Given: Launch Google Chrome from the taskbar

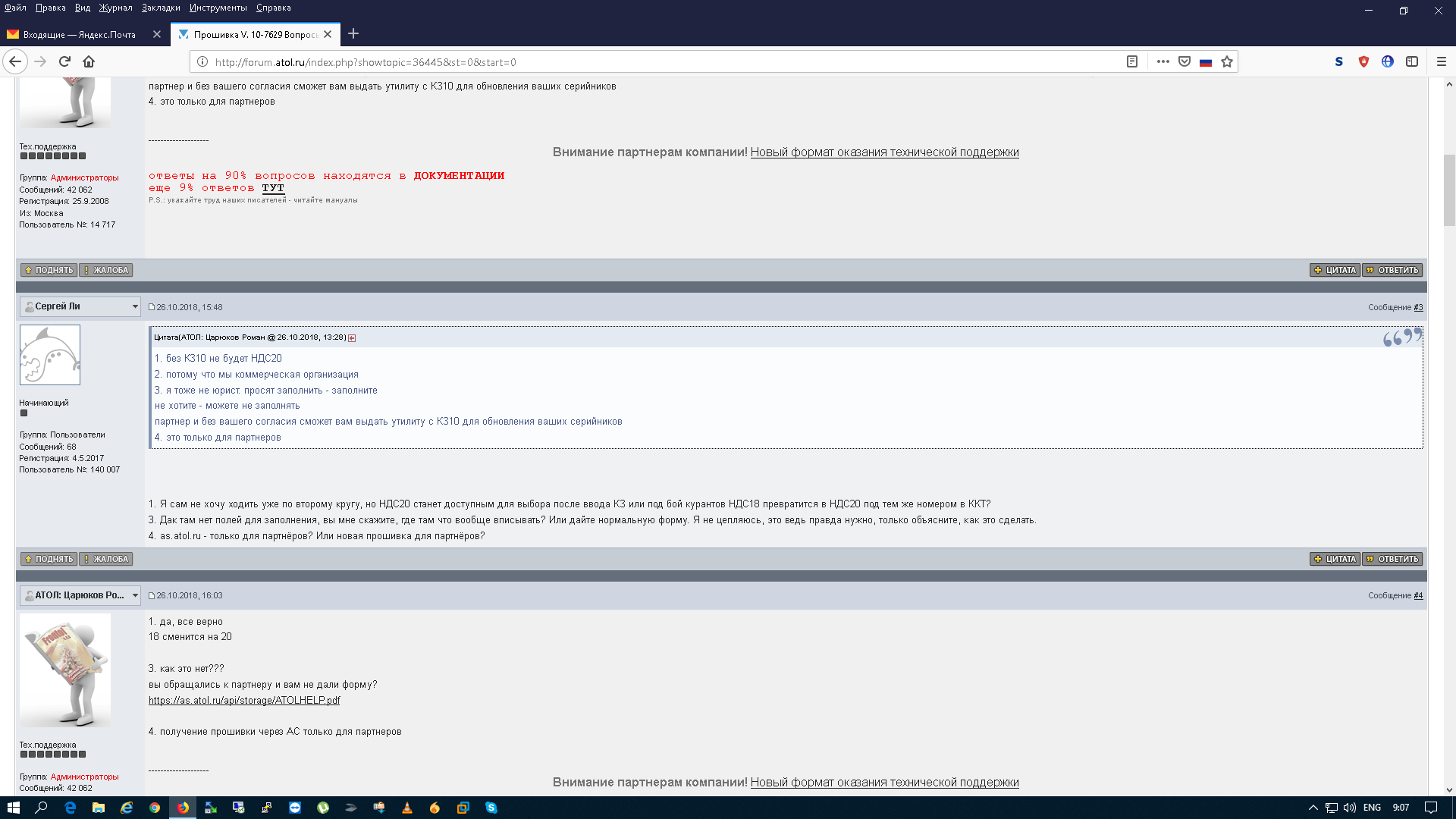Looking at the screenshot, I should click(x=155, y=808).
